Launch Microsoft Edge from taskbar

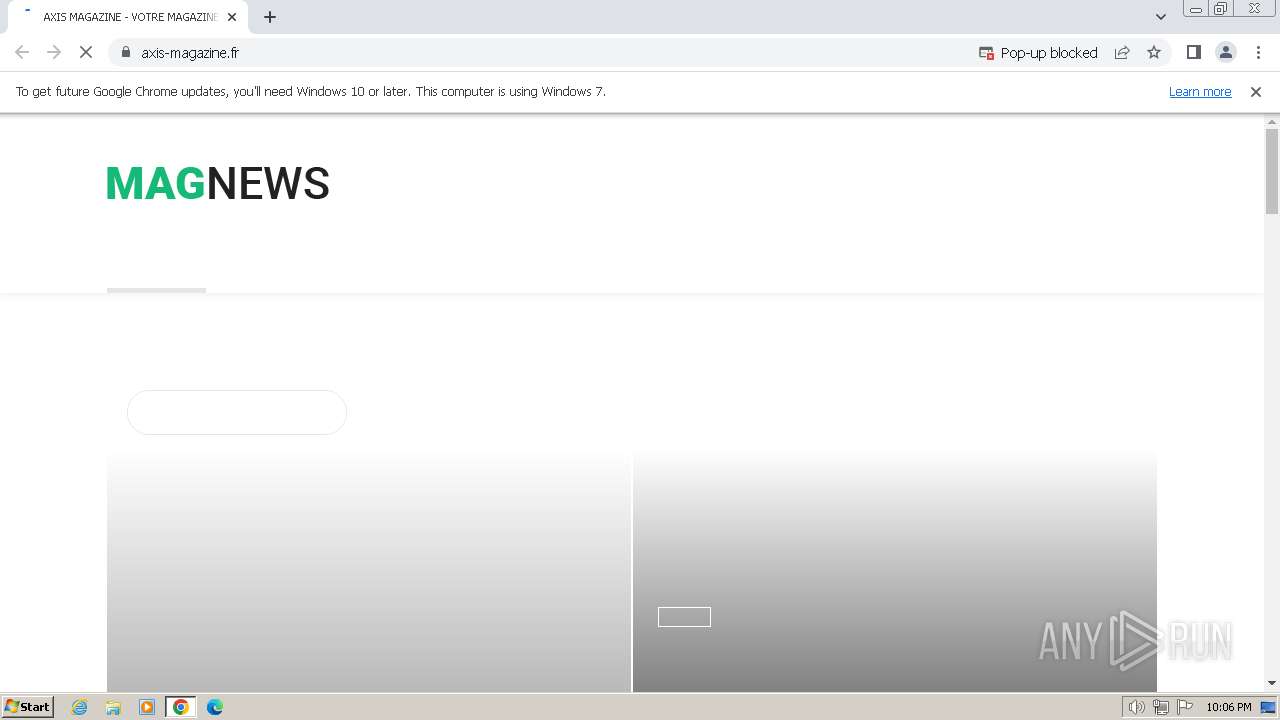pos(215,707)
